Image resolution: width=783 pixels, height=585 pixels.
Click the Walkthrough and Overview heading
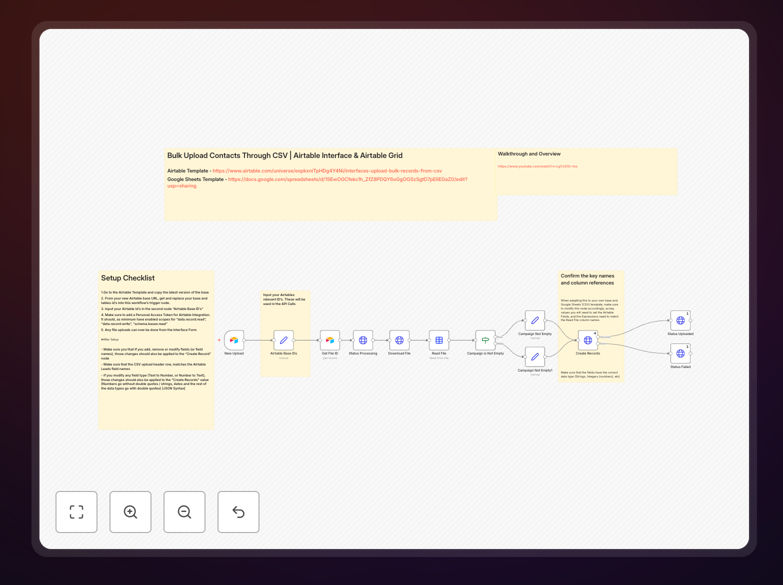(529, 154)
